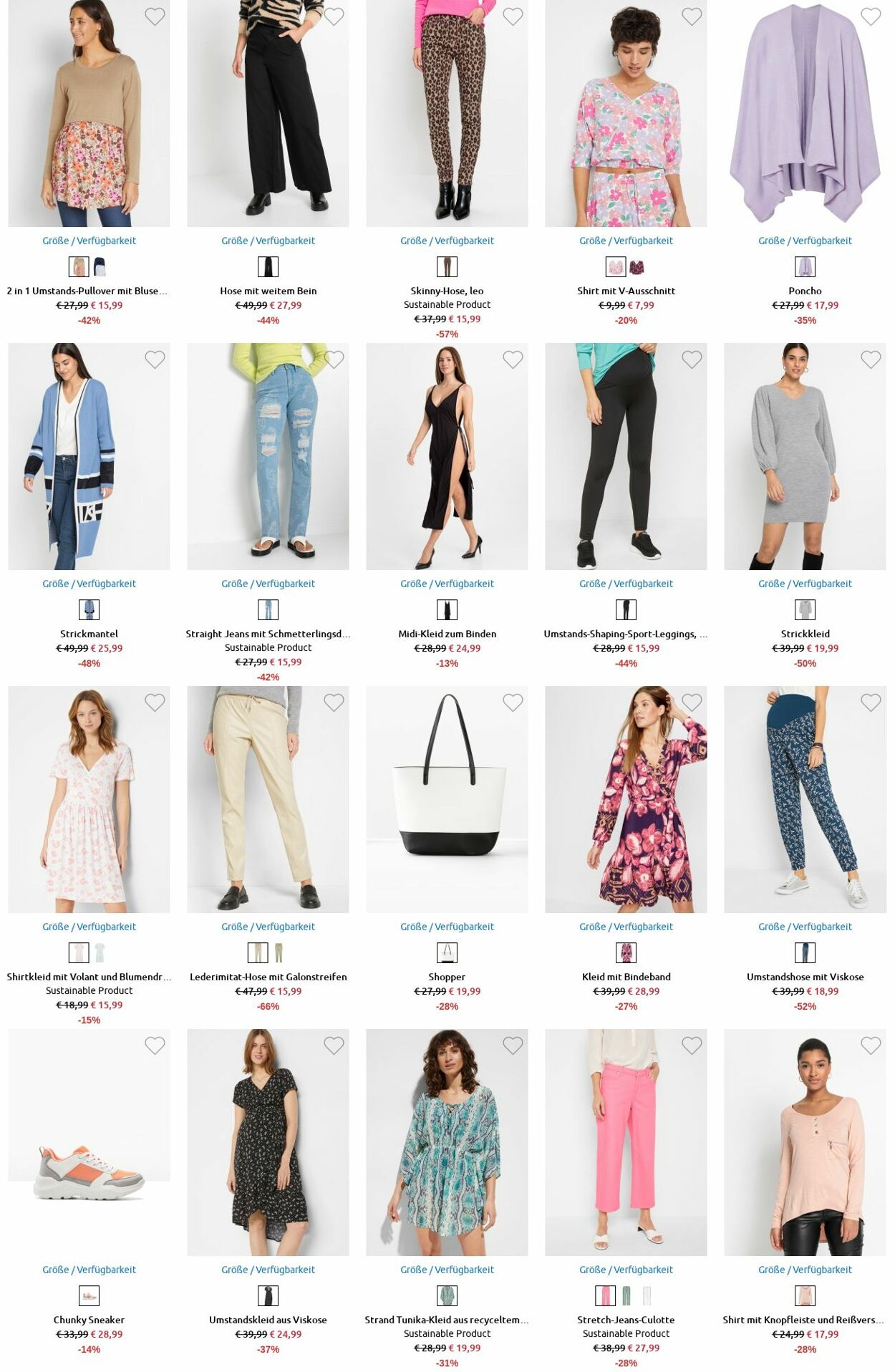Viewport: 895px width, 1372px height.
Task: Save the Chunky Sneaker using the heart icon
Action: [x=155, y=1045]
